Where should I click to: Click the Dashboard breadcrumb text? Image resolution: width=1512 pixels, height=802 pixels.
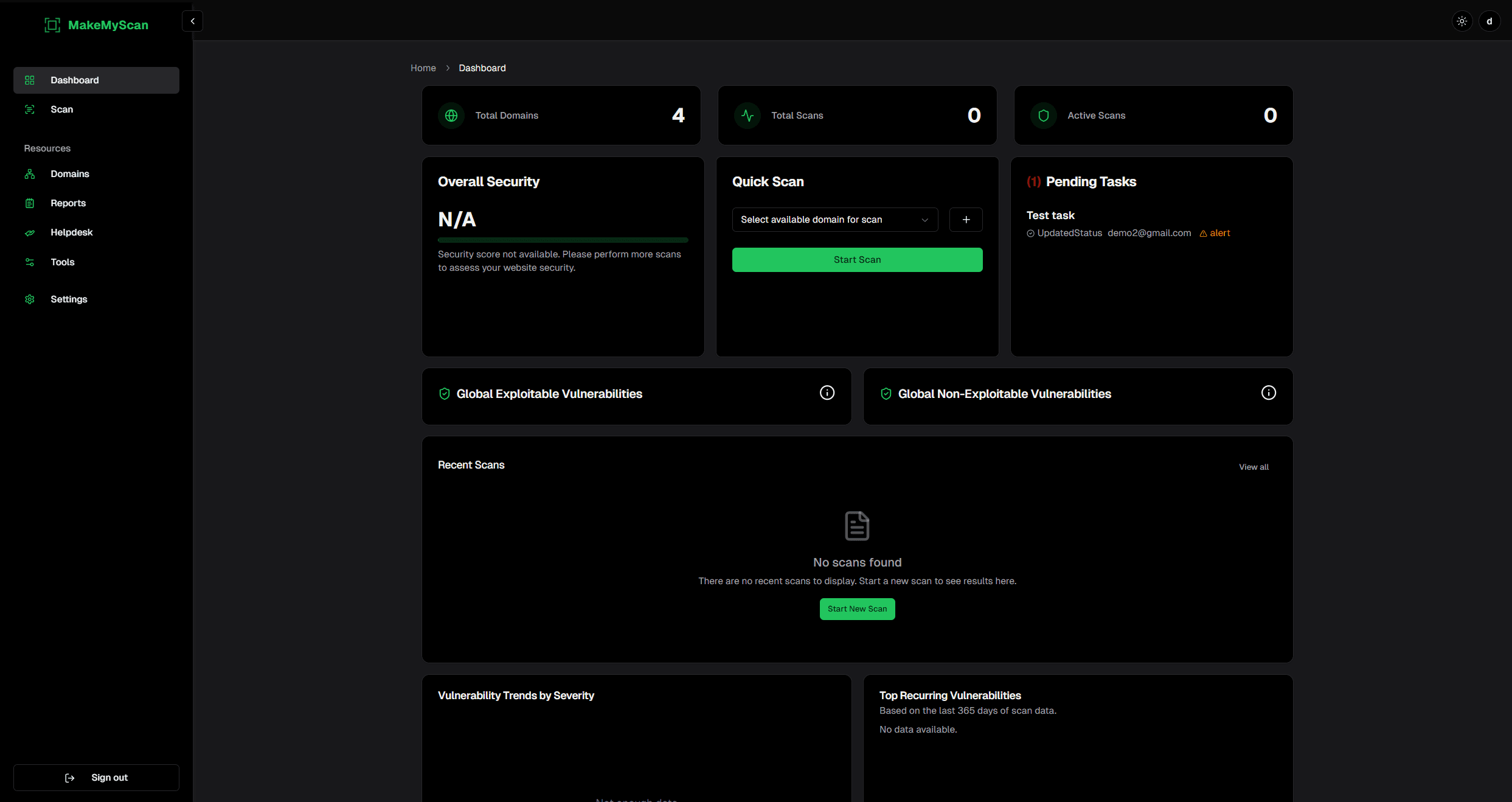pos(482,68)
